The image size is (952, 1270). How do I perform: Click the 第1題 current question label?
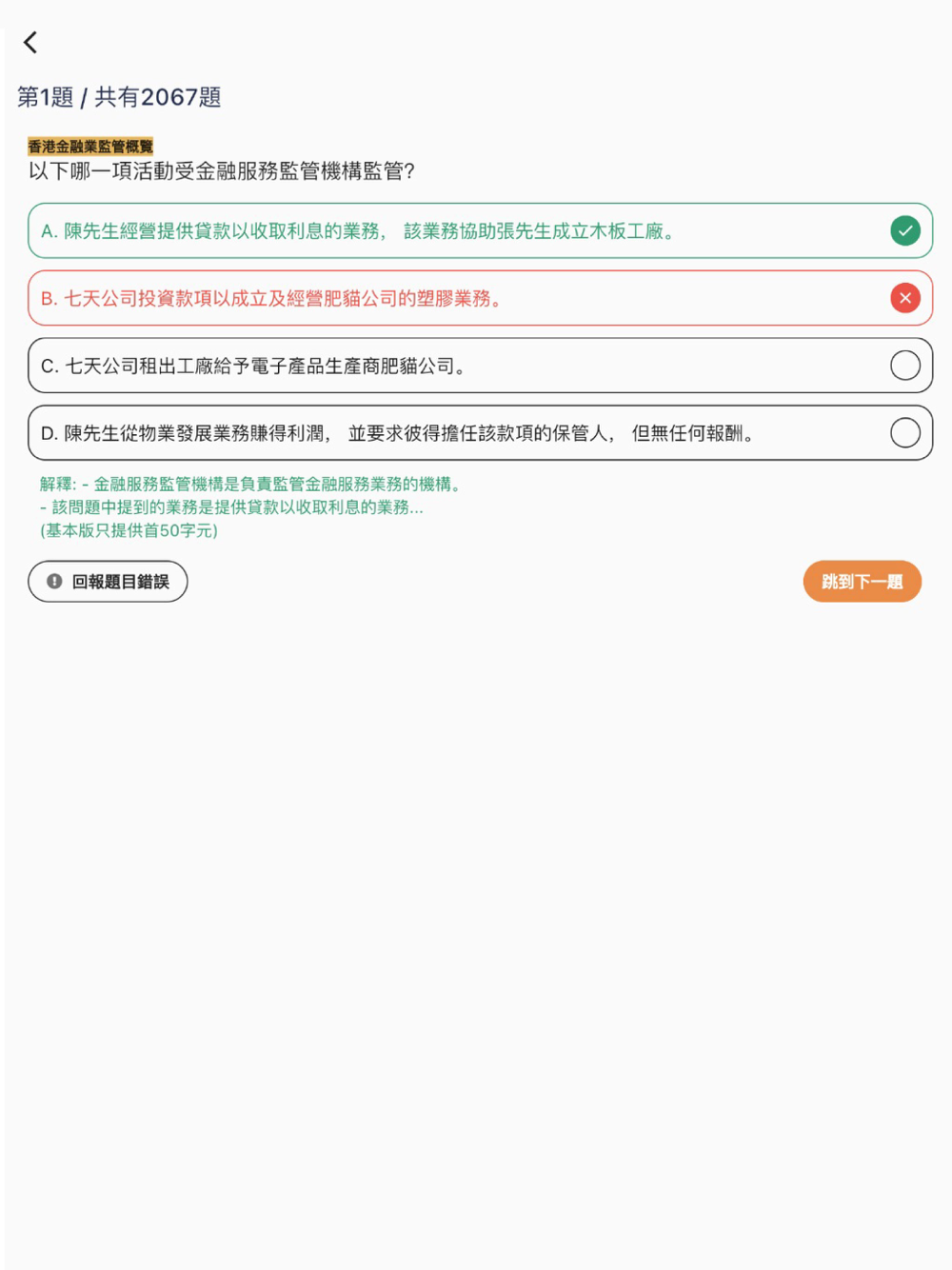pyautogui.click(x=46, y=97)
